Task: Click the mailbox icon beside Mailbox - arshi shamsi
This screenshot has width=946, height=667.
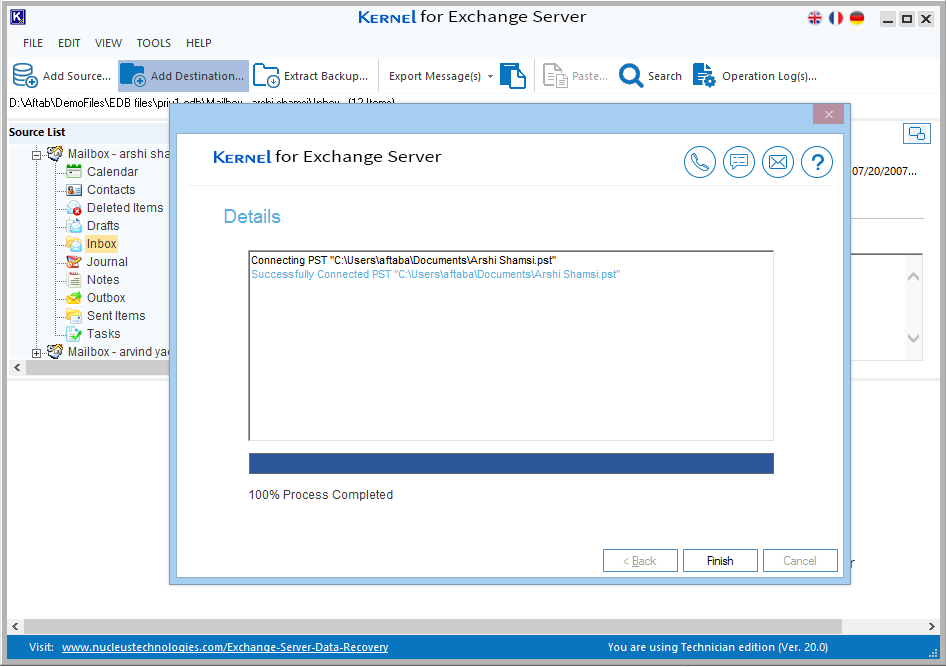Action: coord(55,153)
